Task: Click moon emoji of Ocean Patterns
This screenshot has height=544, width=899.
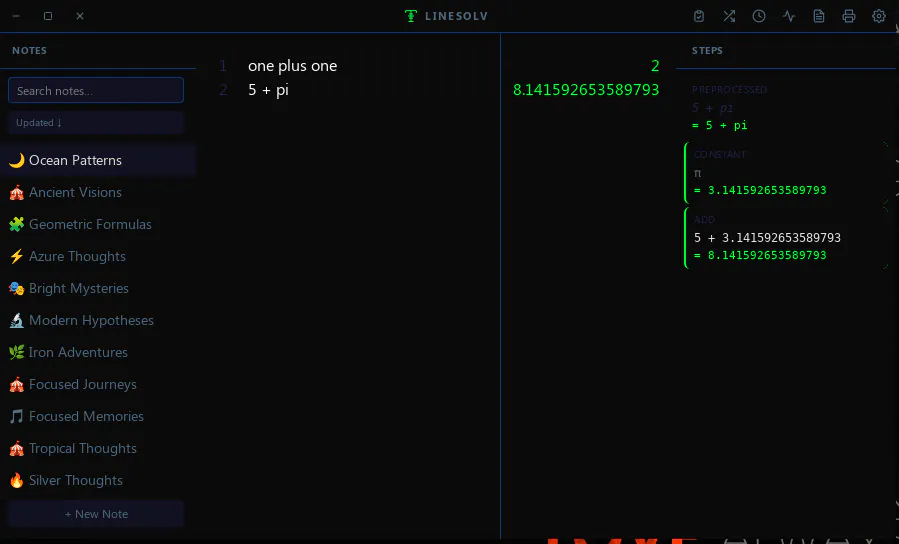Action: 17,161
